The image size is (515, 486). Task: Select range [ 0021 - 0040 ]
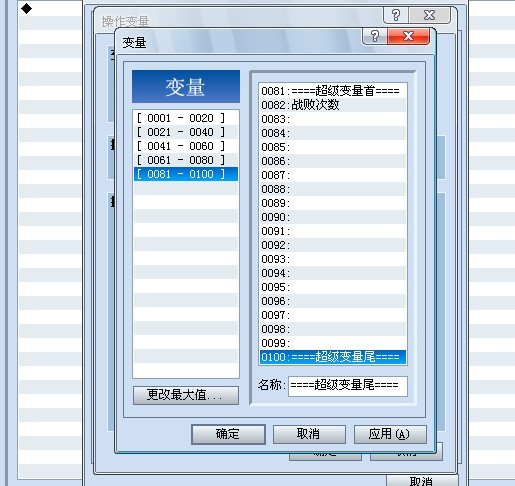pyautogui.click(x=186, y=132)
